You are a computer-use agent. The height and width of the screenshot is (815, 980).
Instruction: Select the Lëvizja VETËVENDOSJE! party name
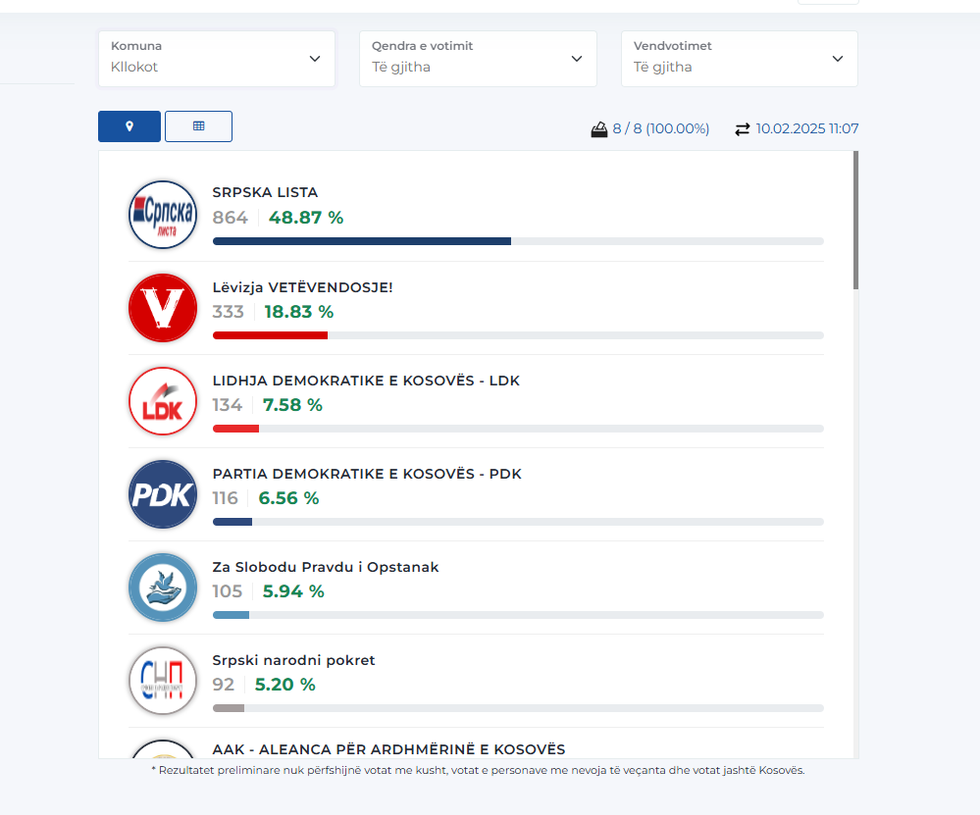tap(302, 287)
